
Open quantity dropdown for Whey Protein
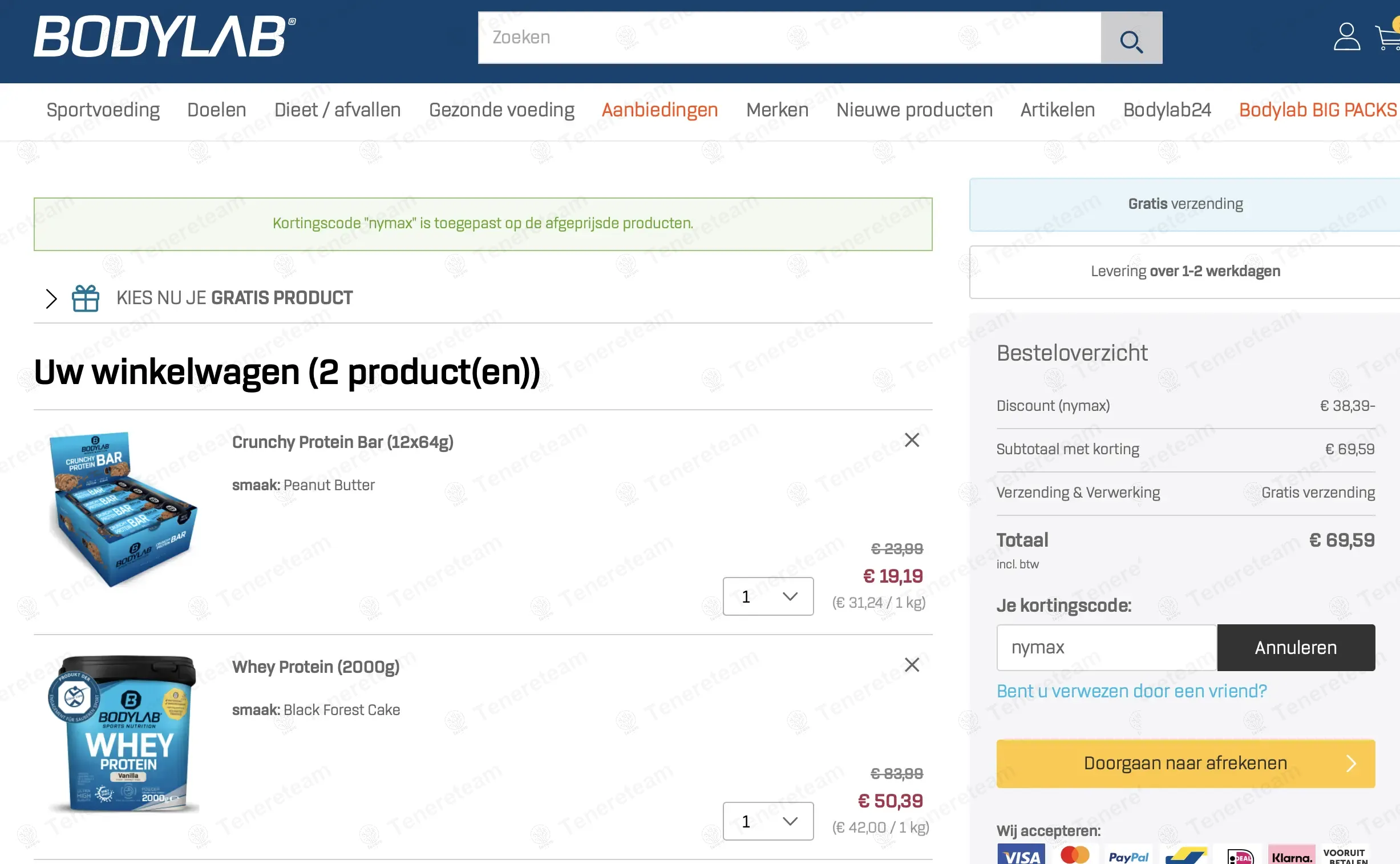pos(768,821)
